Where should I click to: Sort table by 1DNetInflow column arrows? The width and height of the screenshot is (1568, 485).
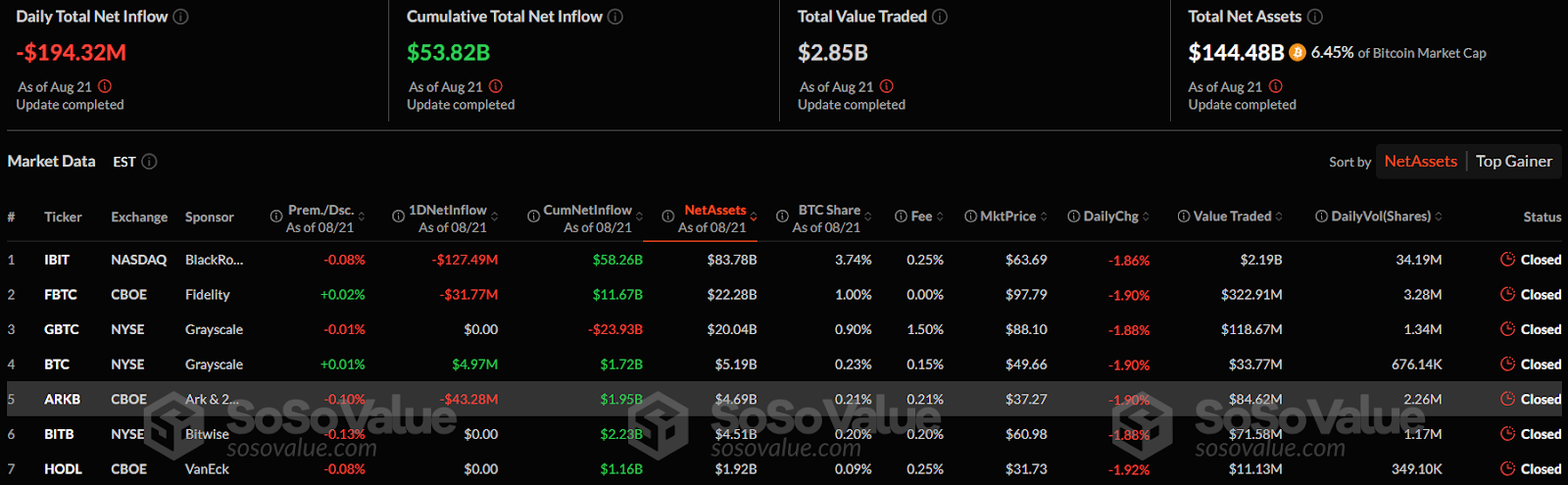tap(495, 217)
